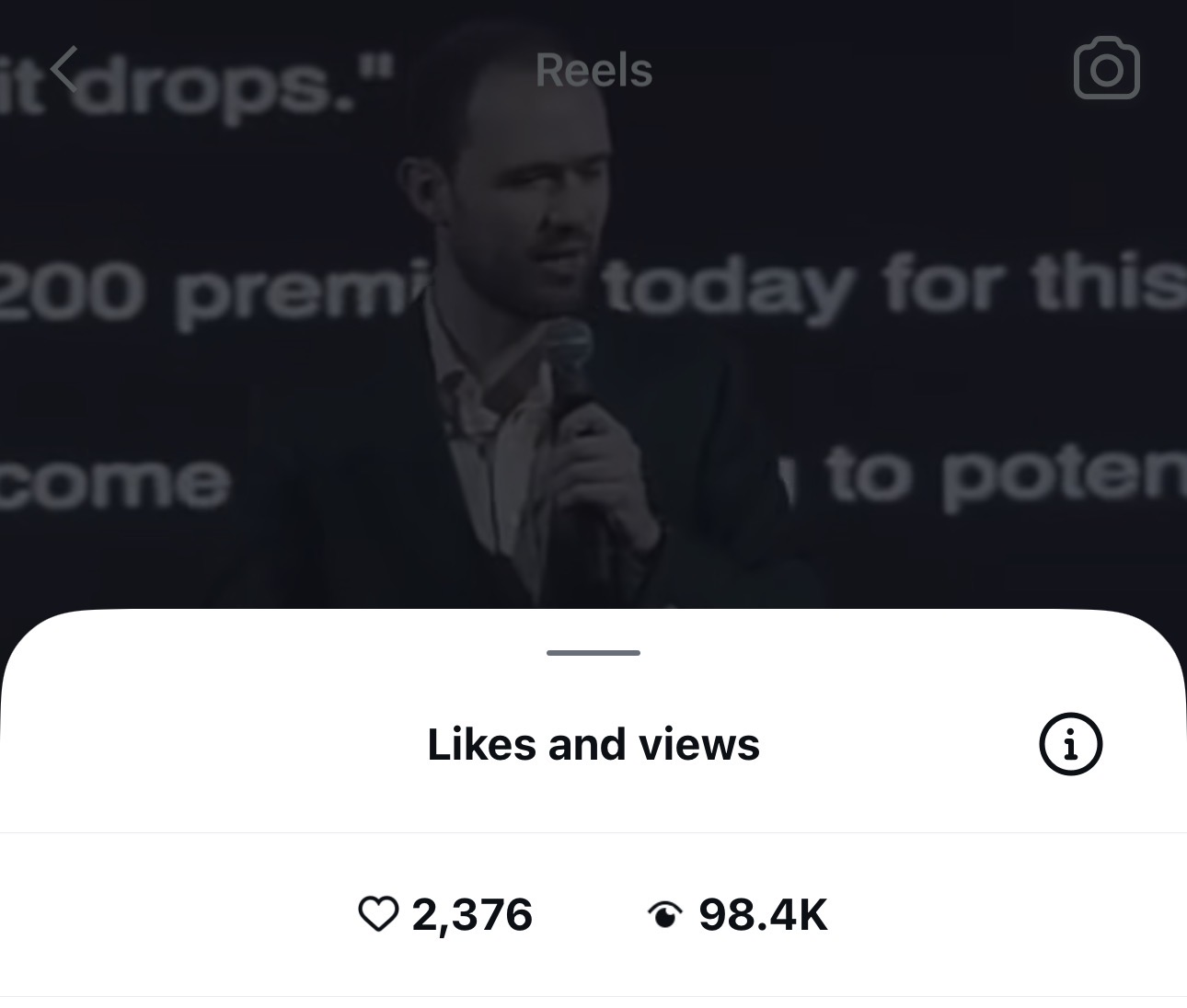Tap the back chevron arrow
The width and height of the screenshot is (1187, 1008).
[64, 70]
